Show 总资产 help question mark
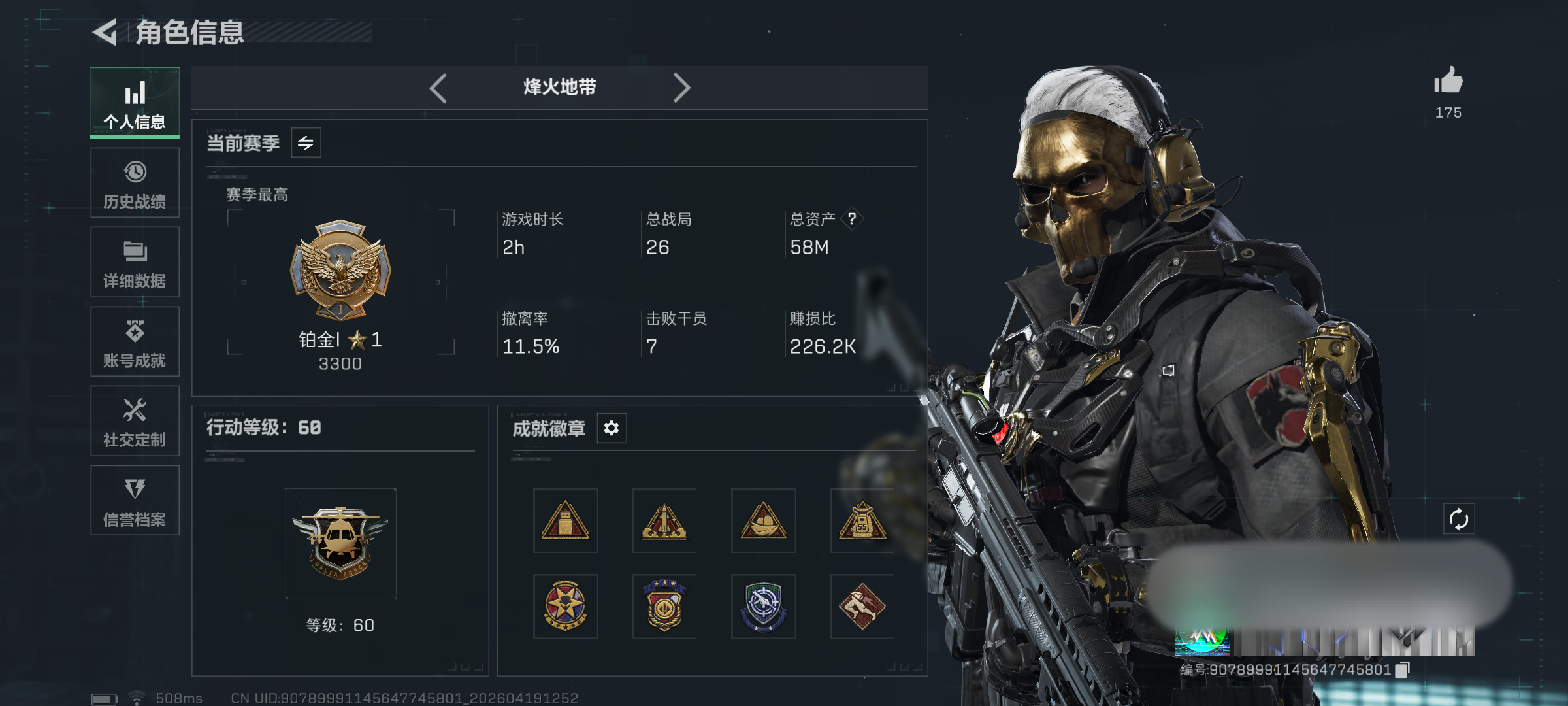The width and height of the screenshot is (1568, 706). tap(852, 218)
